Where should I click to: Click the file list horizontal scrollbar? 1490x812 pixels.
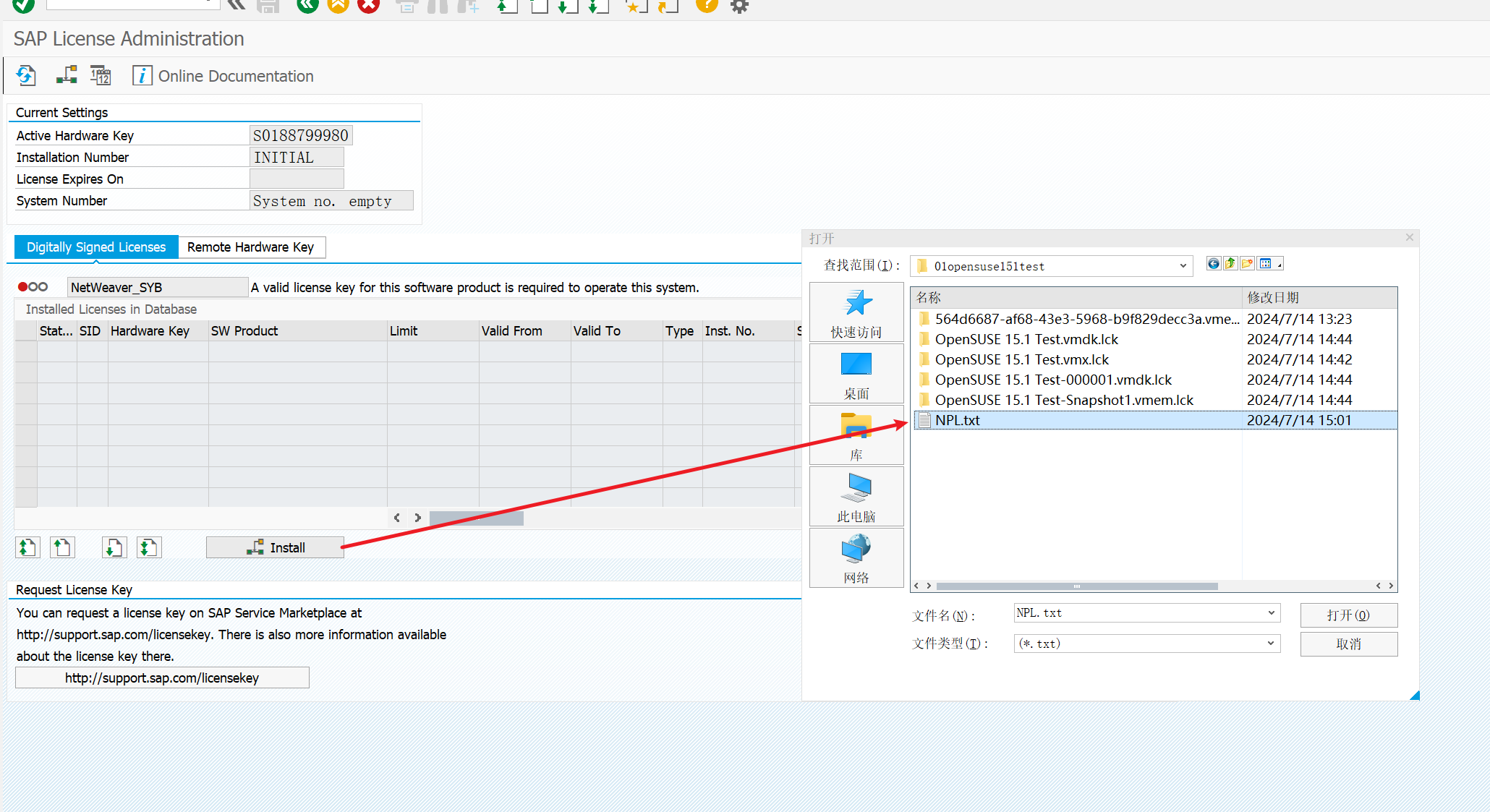1076,586
